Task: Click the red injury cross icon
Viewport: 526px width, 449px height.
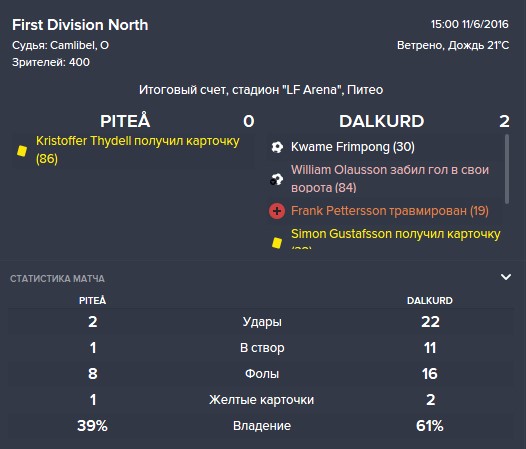Action: [277, 211]
